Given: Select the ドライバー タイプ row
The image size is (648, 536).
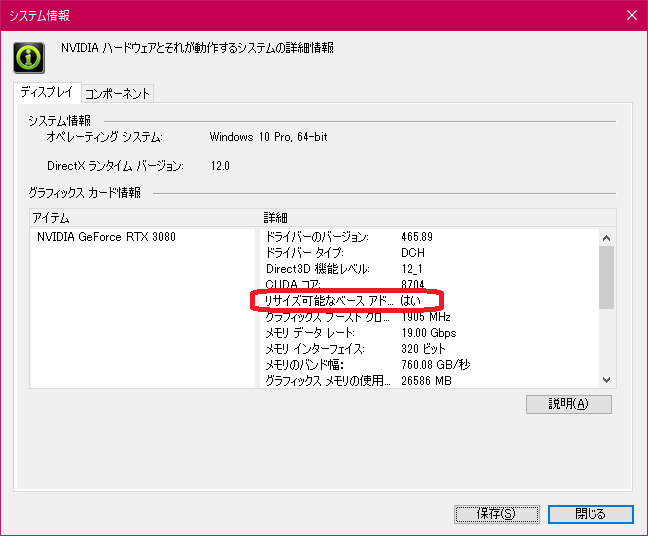Looking at the screenshot, I should point(430,253).
